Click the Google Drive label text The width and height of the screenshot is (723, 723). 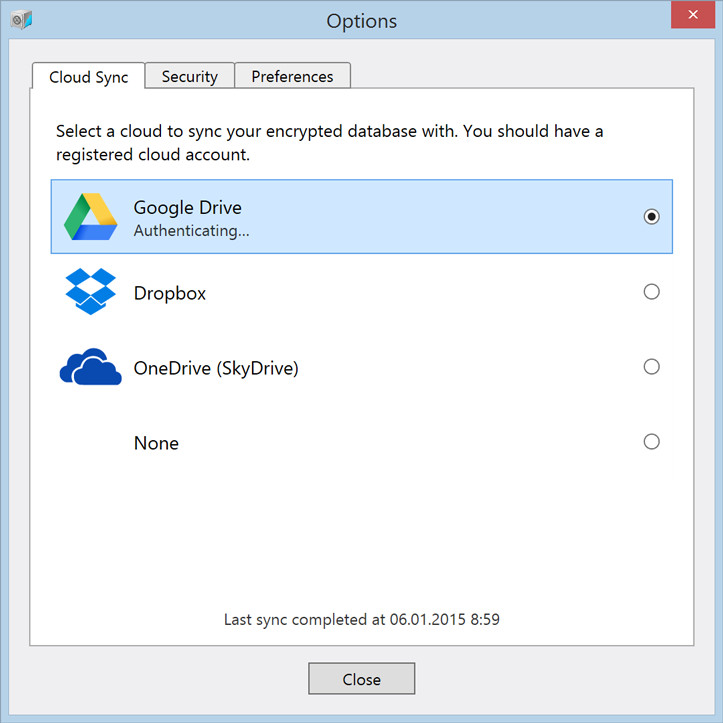click(x=188, y=208)
